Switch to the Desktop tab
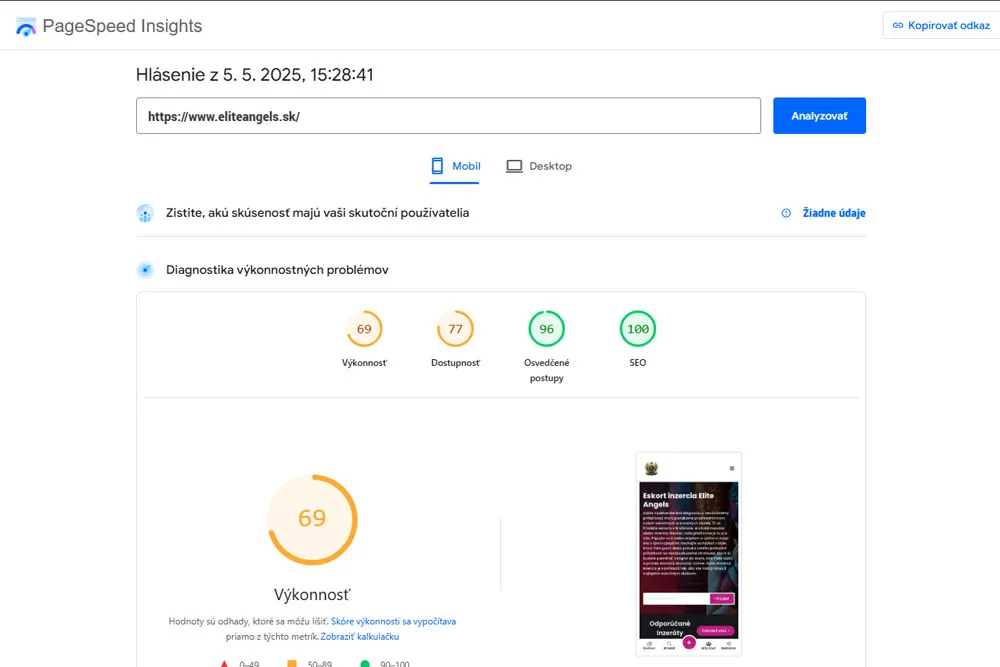This screenshot has height=667, width=1000. 539,166
